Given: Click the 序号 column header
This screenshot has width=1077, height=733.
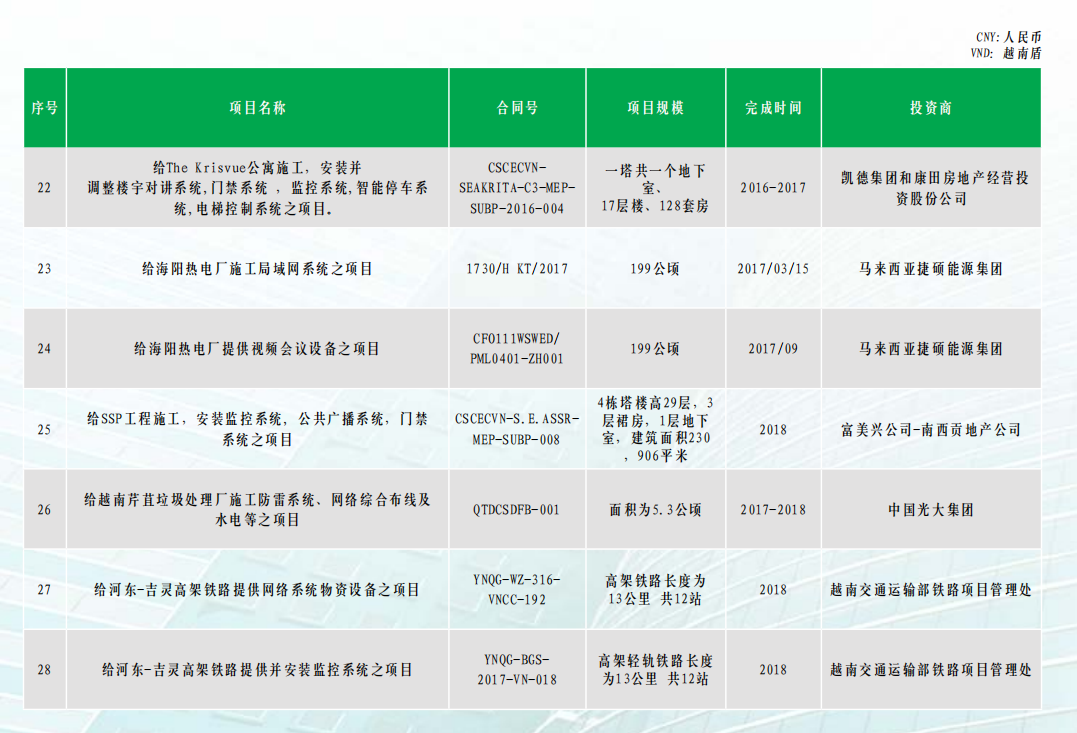Looking at the screenshot, I should point(44,108).
